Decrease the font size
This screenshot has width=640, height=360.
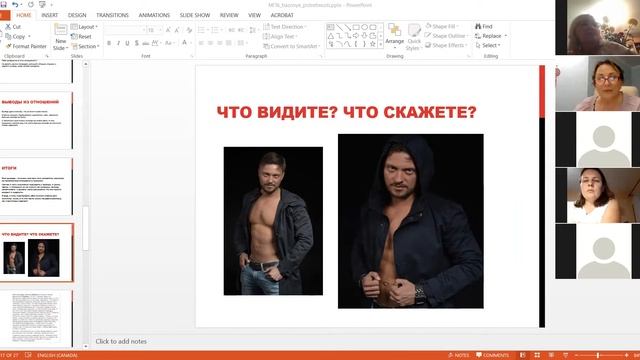tap(177, 30)
